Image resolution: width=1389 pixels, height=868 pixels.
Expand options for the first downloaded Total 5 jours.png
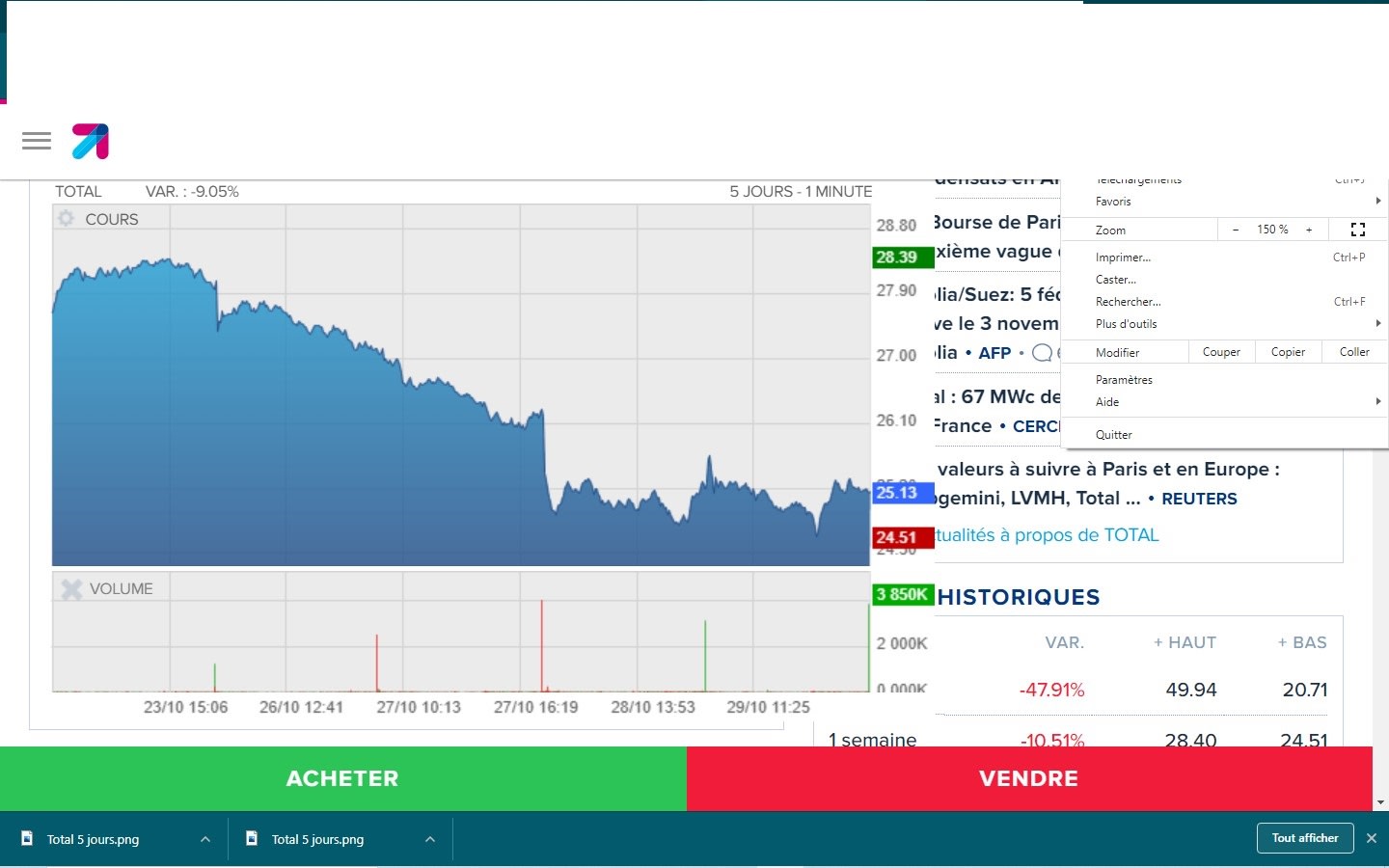pyautogui.click(x=205, y=839)
